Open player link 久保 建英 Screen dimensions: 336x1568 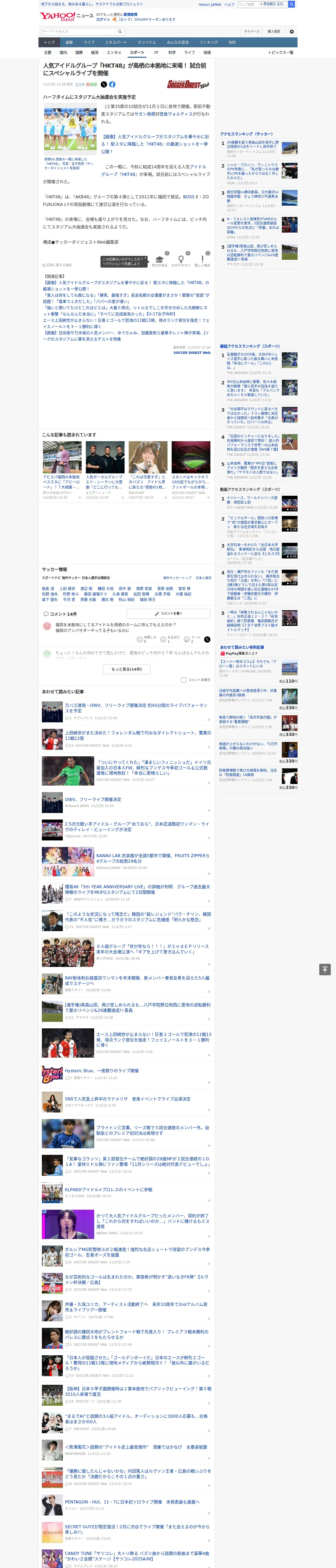coord(120,594)
